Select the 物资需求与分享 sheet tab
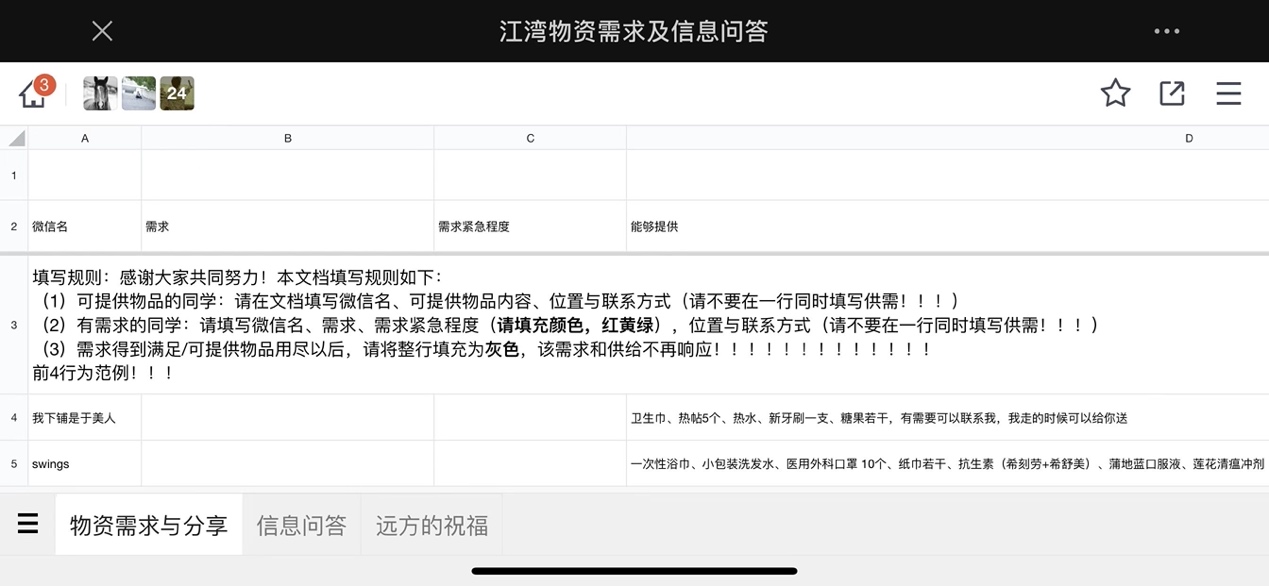 tap(149, 525)
